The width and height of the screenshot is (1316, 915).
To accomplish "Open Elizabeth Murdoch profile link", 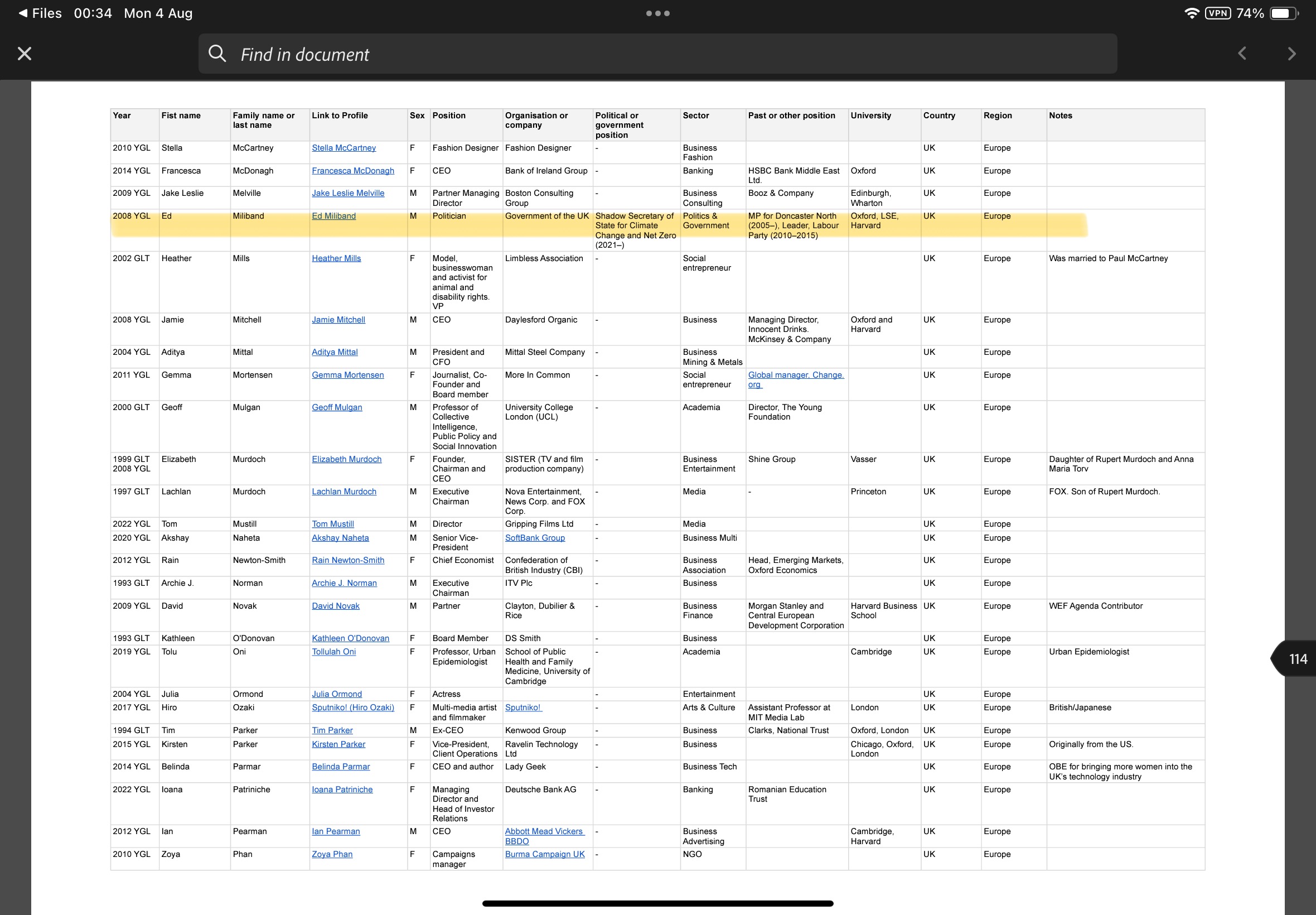I will (x=347, y=459).
